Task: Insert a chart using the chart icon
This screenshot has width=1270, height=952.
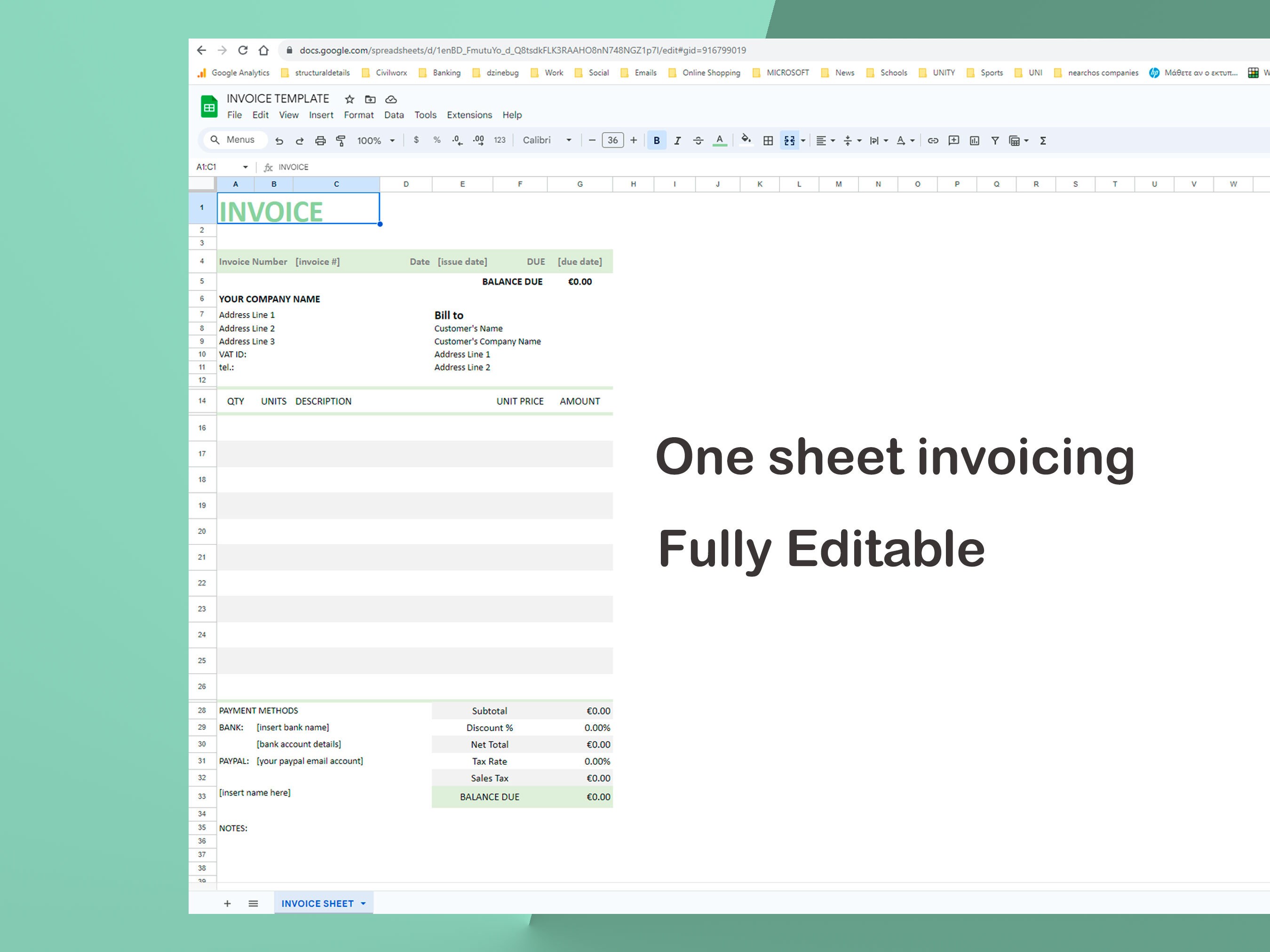Action: tap(974, 140)
